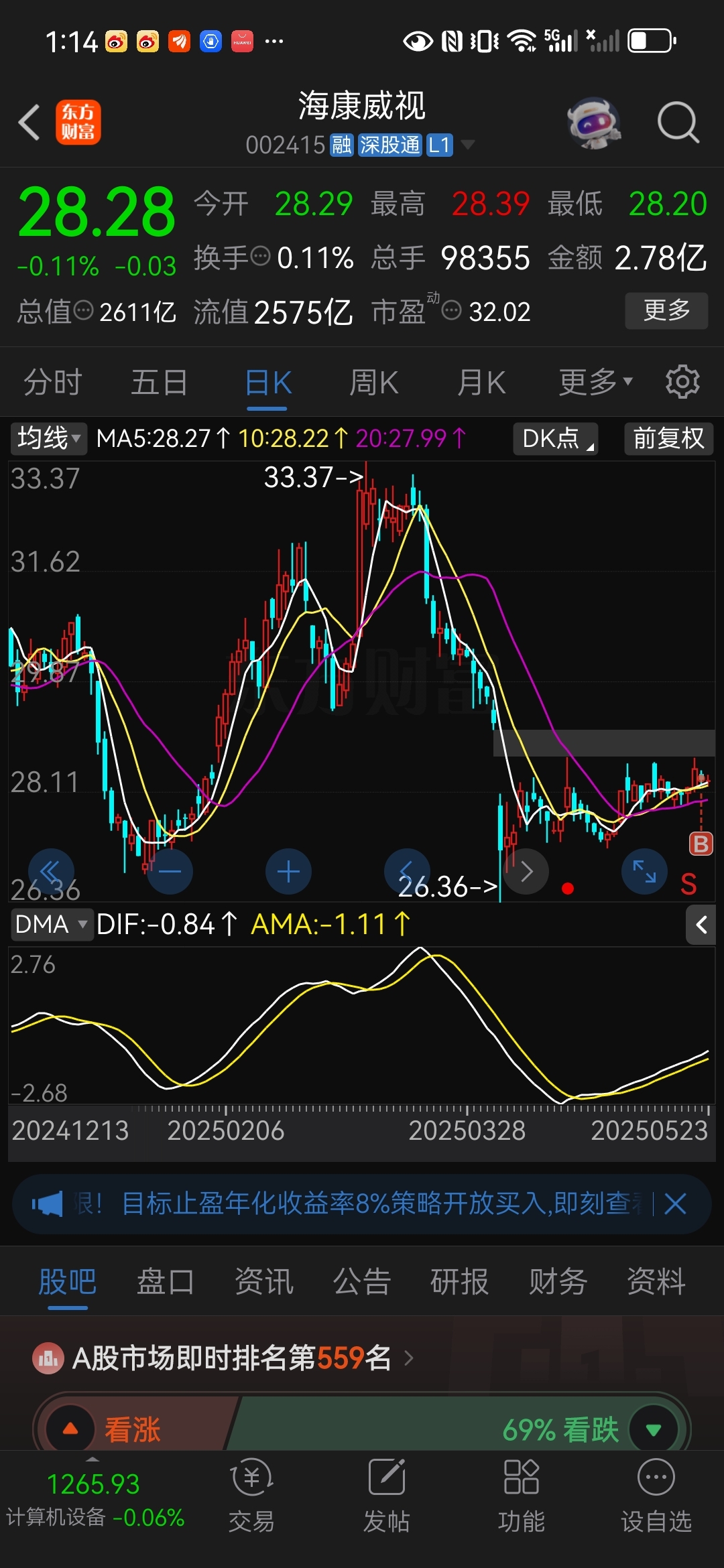The image size is (724, 1568).
Task: Open 发帖 post icon in bottom bar
Action: (387, 1476)
